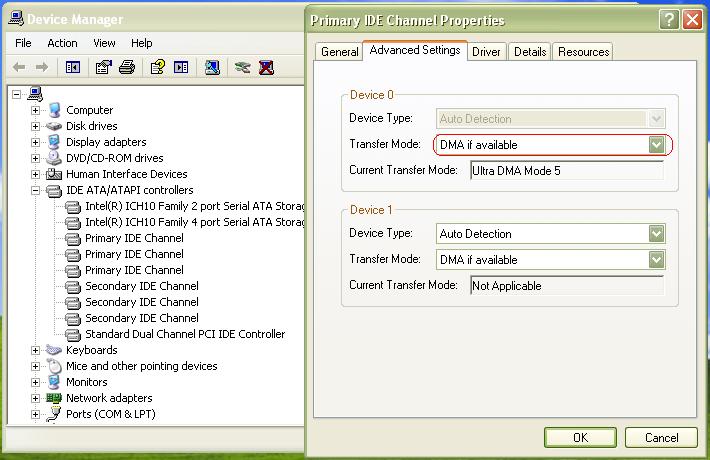Image resolution: width=710 pixels, height=460 pixels.
Task: Open Device 1 Device Type dropdown
Action: tap(656, 234)
